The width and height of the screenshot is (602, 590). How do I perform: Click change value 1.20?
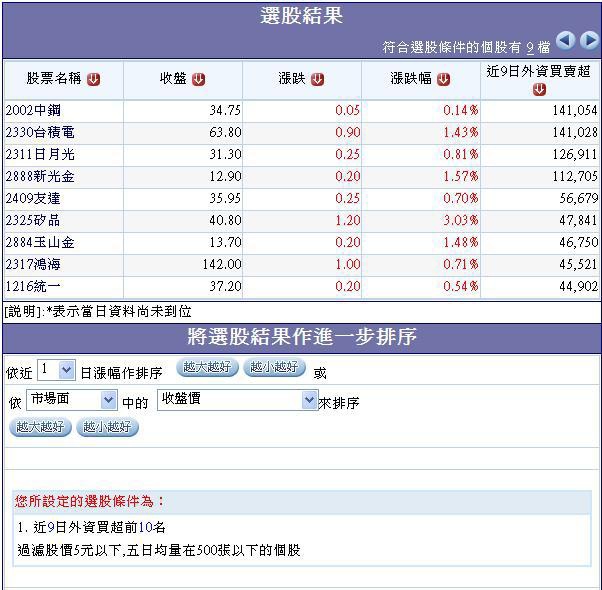pos(347,220)
